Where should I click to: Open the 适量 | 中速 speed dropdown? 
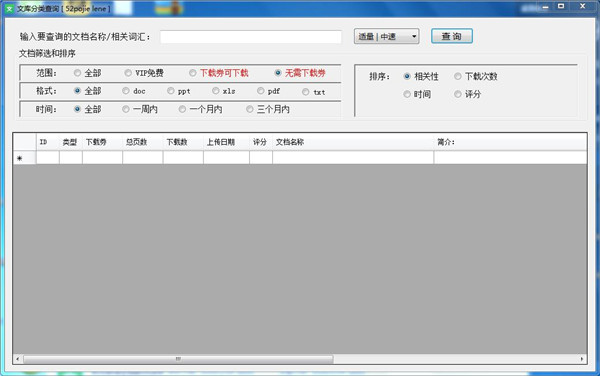(x=386, y=37)
